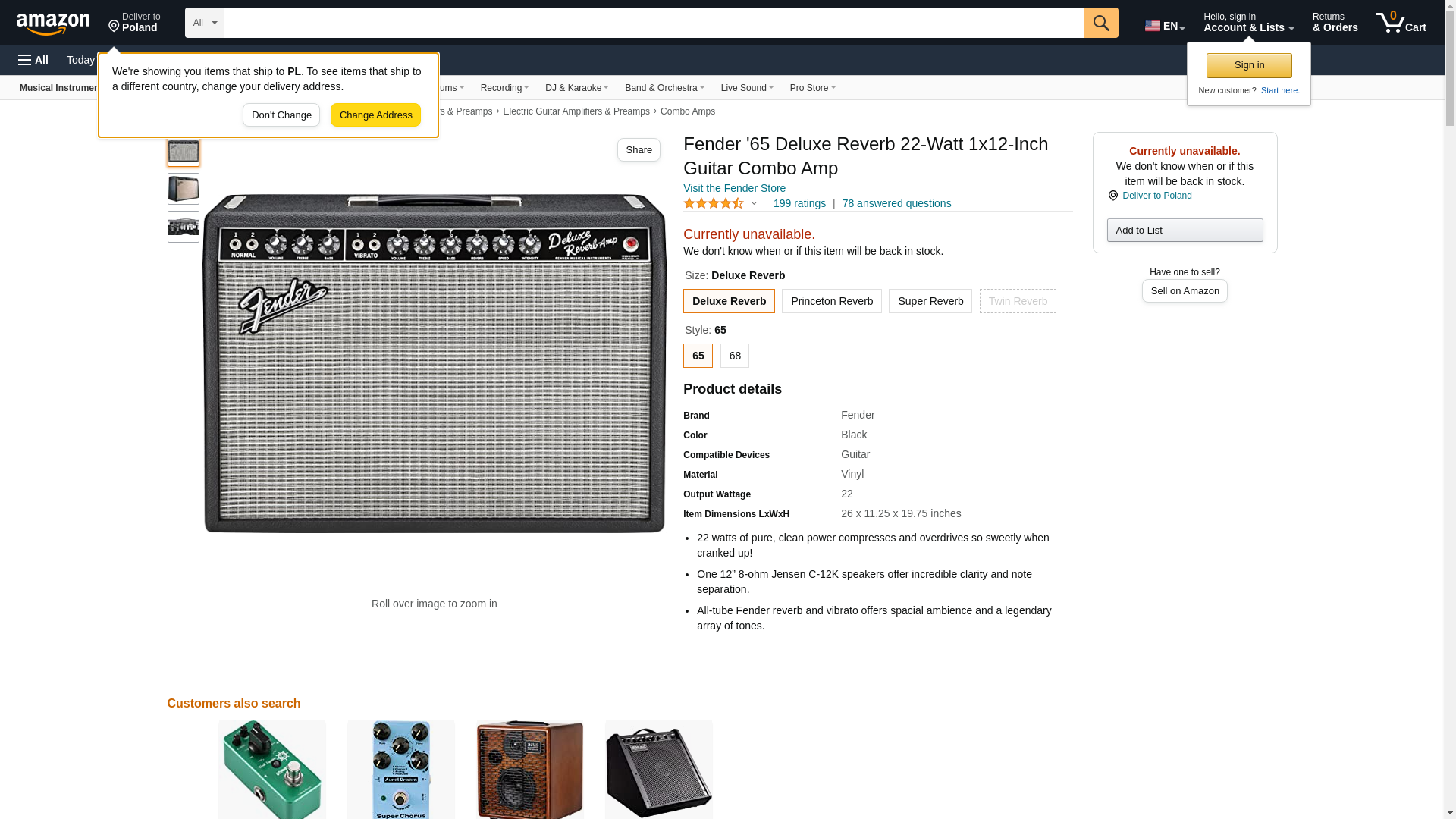Visit the Fender Store link
Image resolution: width=1456 pixels, height=819 pixels.
733,188
